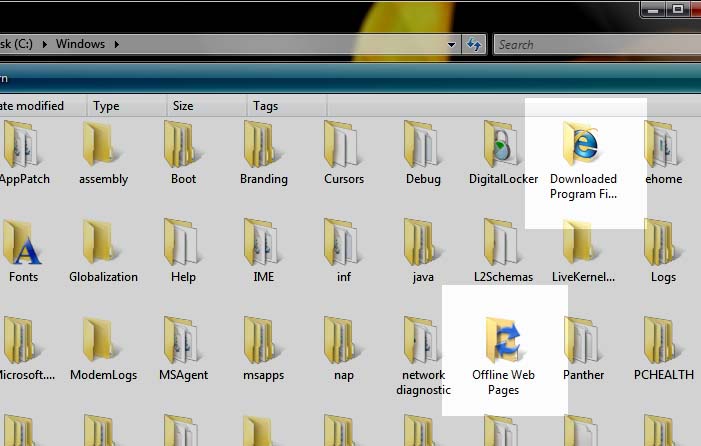
Task: Select the Downloaded Program Files folder icon
Action: click(581, 143)
